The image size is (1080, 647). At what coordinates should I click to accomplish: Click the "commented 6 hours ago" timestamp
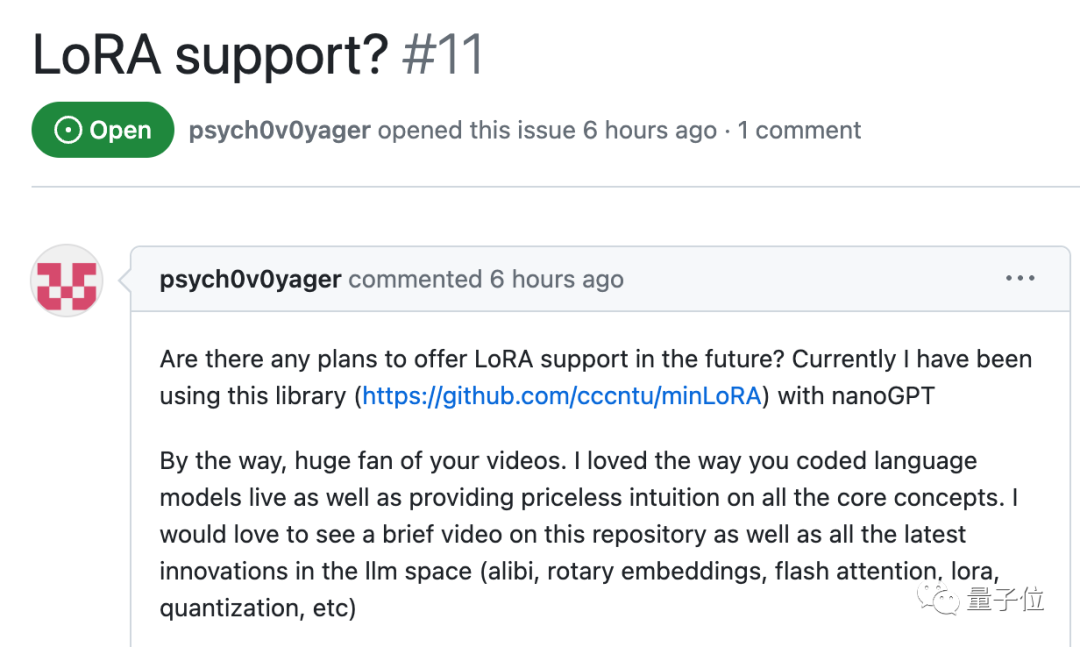[486, 279]
